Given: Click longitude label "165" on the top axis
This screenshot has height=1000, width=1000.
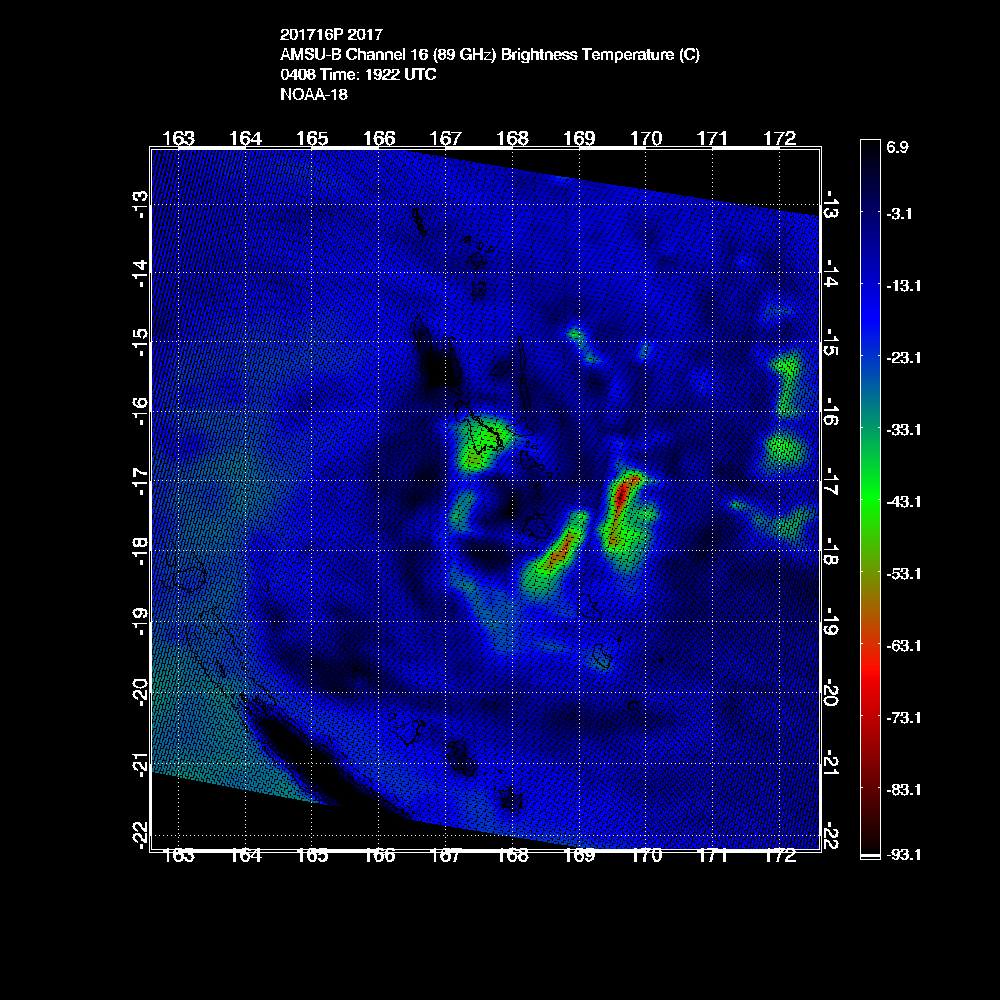Looking at the screenshot, I should (312, 138).
